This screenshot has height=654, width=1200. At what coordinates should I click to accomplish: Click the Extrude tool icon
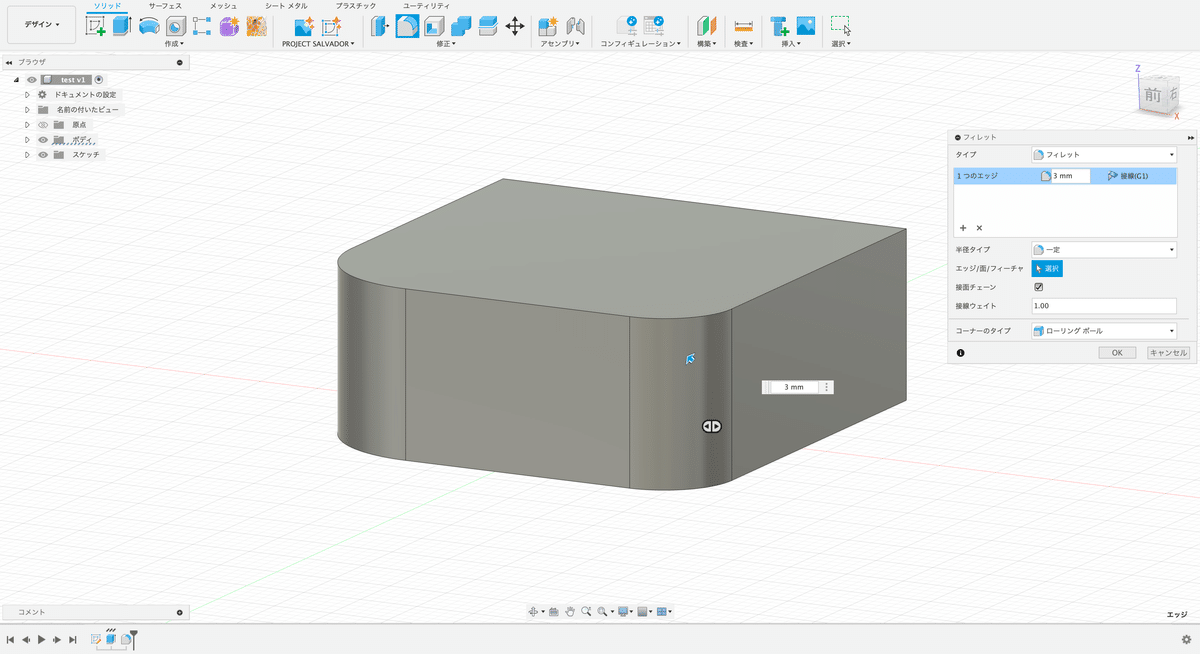122,27
